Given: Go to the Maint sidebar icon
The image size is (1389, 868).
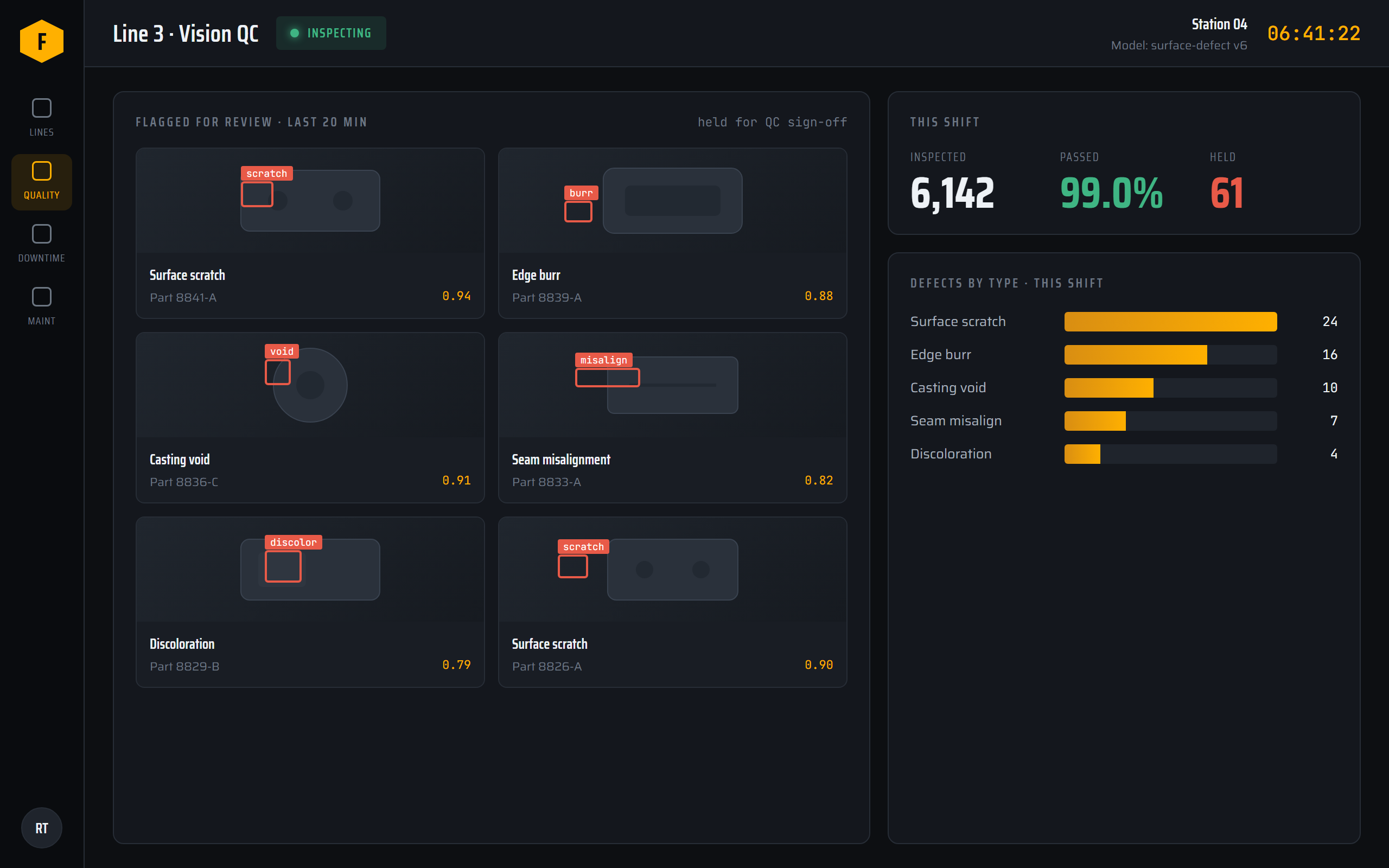Looking at the screenshot, I should click(41, 307).
